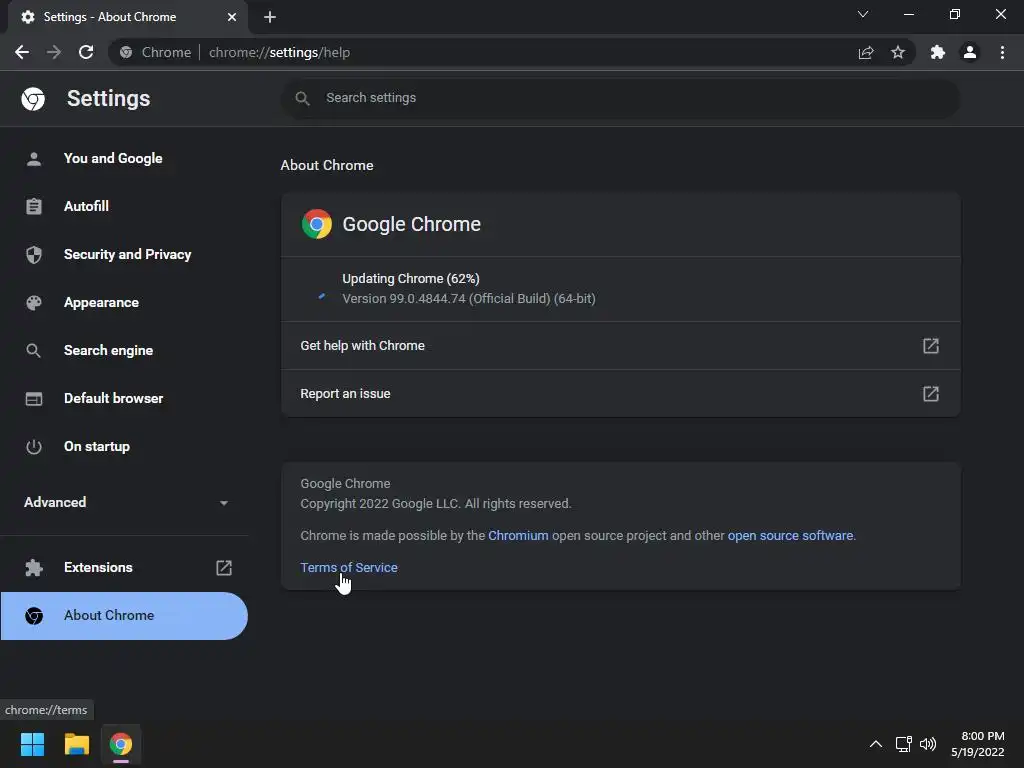Open File Explorer from the taskbar

coord(76,744)
